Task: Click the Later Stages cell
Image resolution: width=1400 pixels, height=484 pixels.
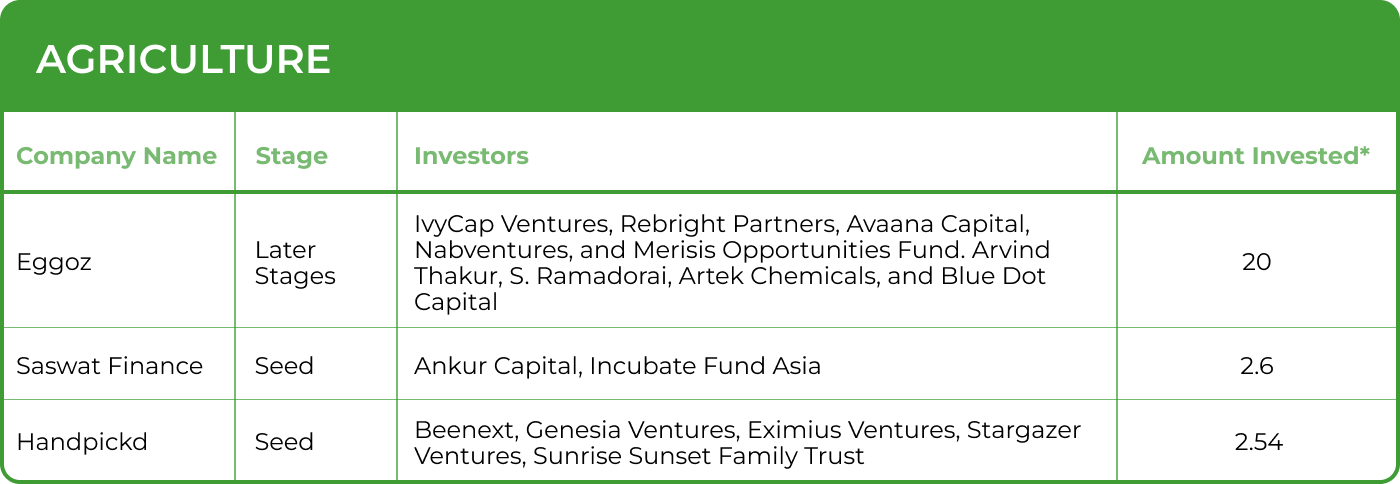Action: point(295,262)
